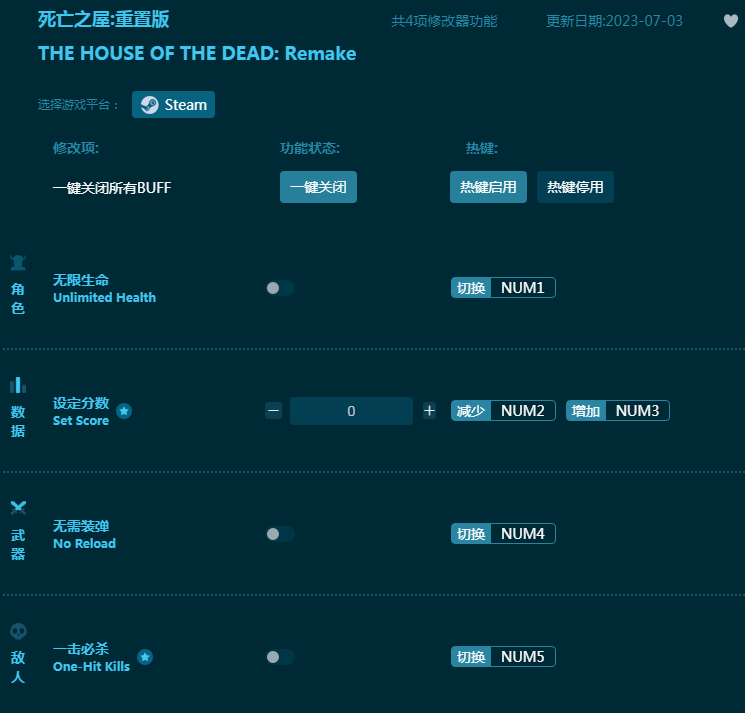Viewport: 745px width, 713px height.
Task: Turn on the No Reload switch
Action: coord(279,534)
